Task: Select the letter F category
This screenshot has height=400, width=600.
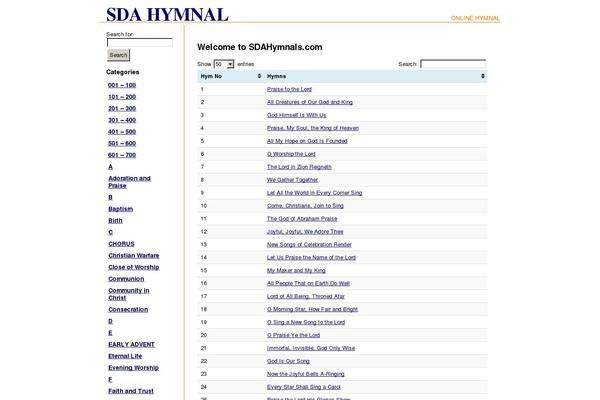Action: pos(110,379)
